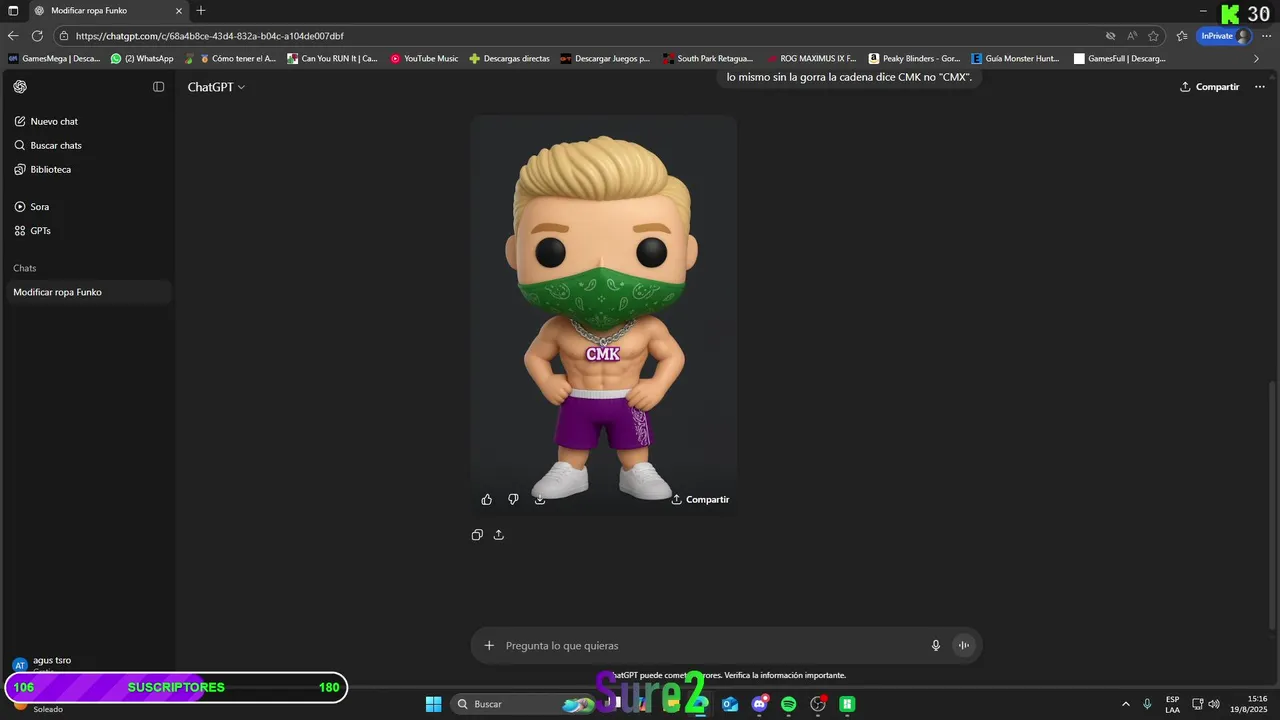The width and height of the screenshot is (1280, 720).
Task: Open the volume control in system tray
Action: pyautogui.click(x=1213, y=704)
